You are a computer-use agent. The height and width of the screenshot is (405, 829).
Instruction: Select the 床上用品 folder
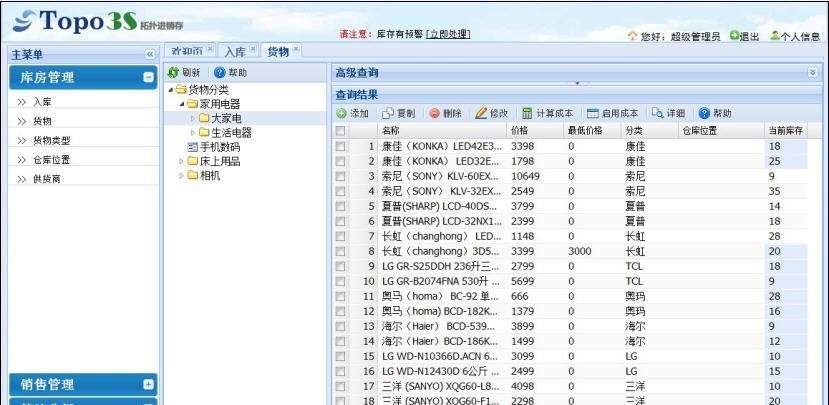[x=214, y=161]
